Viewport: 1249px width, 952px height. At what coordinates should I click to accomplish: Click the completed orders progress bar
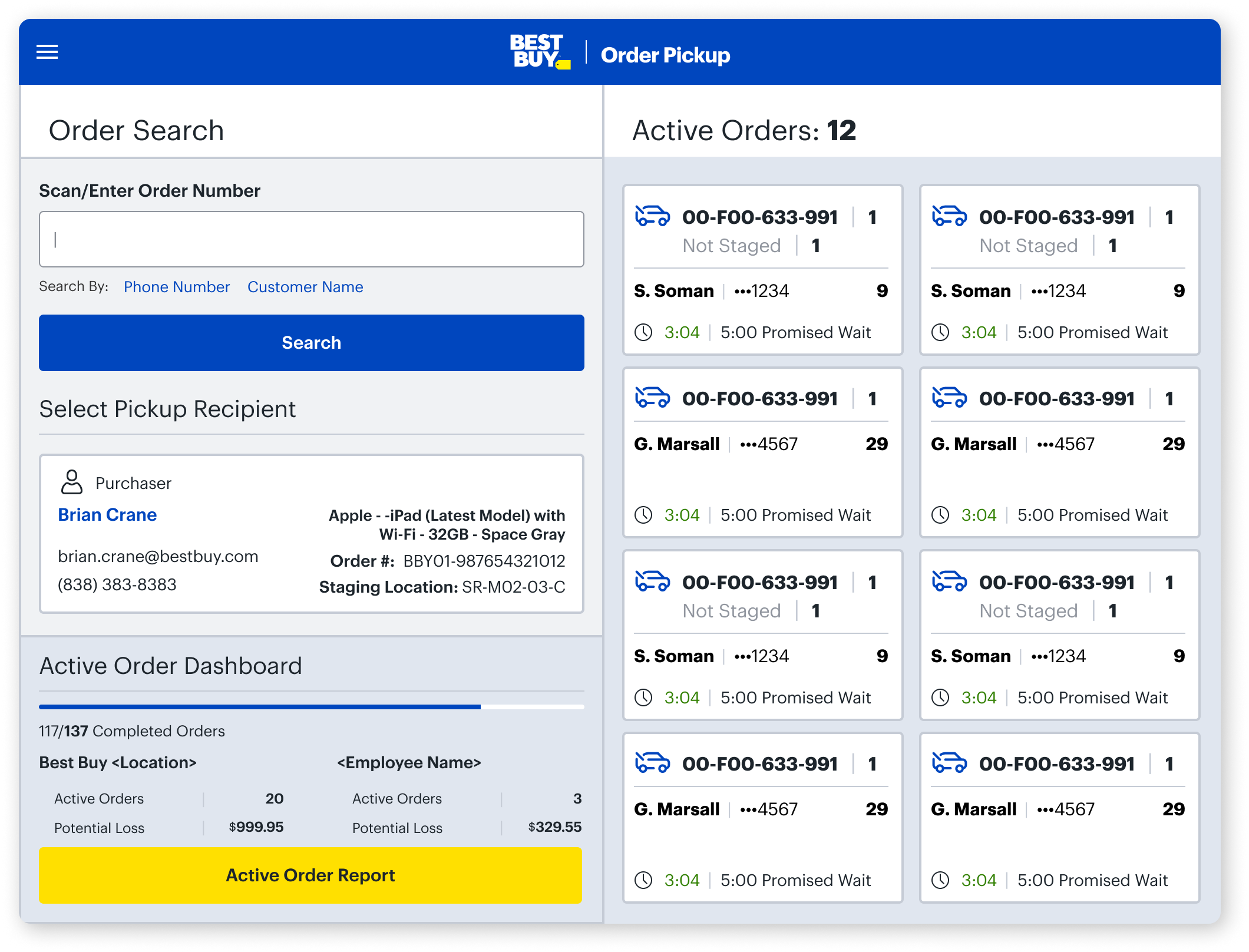311,706
